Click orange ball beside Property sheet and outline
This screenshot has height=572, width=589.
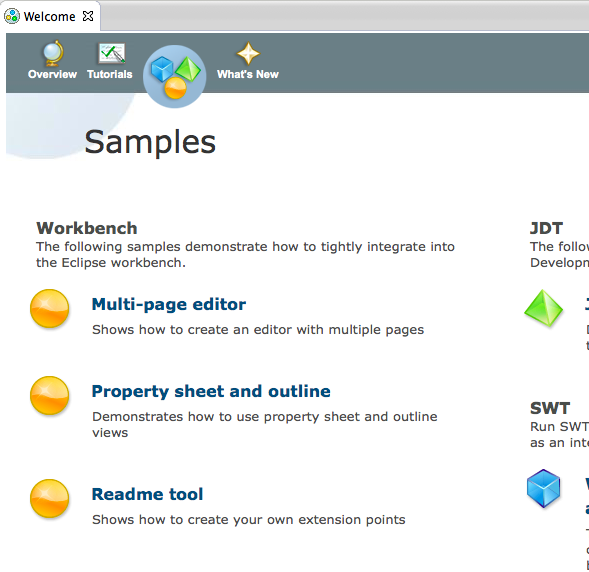(50, 396)
